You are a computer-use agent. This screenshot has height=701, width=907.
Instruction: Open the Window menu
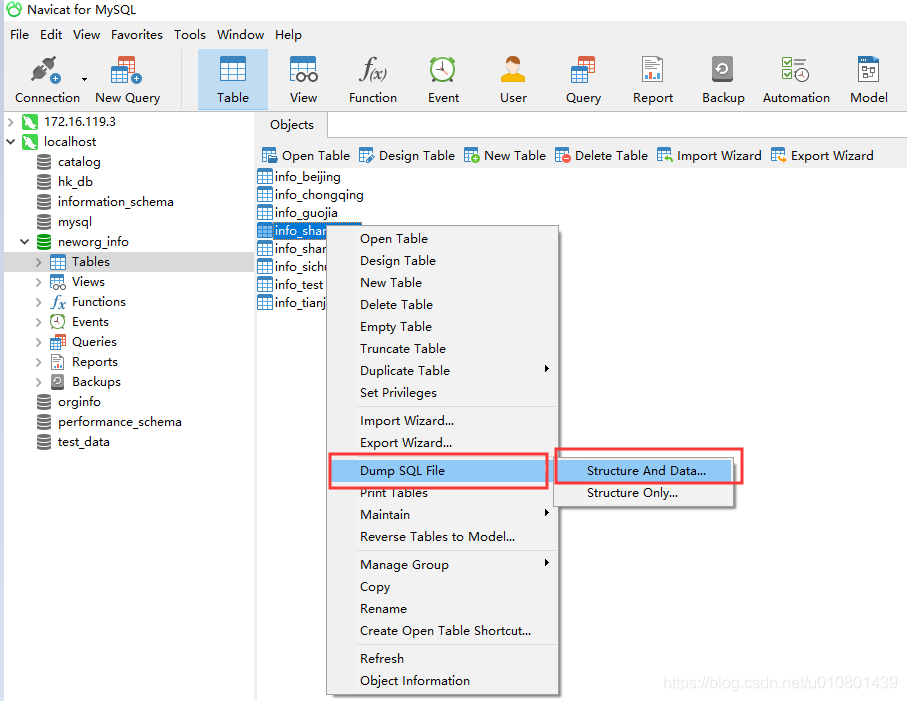[x=240, y=35]
